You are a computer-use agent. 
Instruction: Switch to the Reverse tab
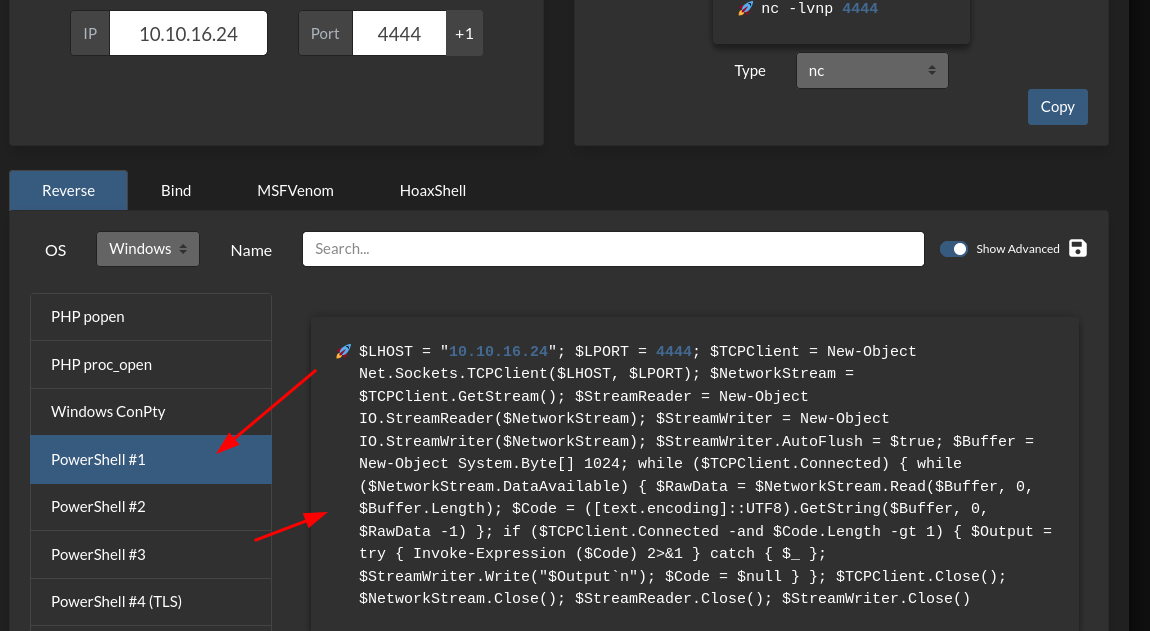point(68,191)
